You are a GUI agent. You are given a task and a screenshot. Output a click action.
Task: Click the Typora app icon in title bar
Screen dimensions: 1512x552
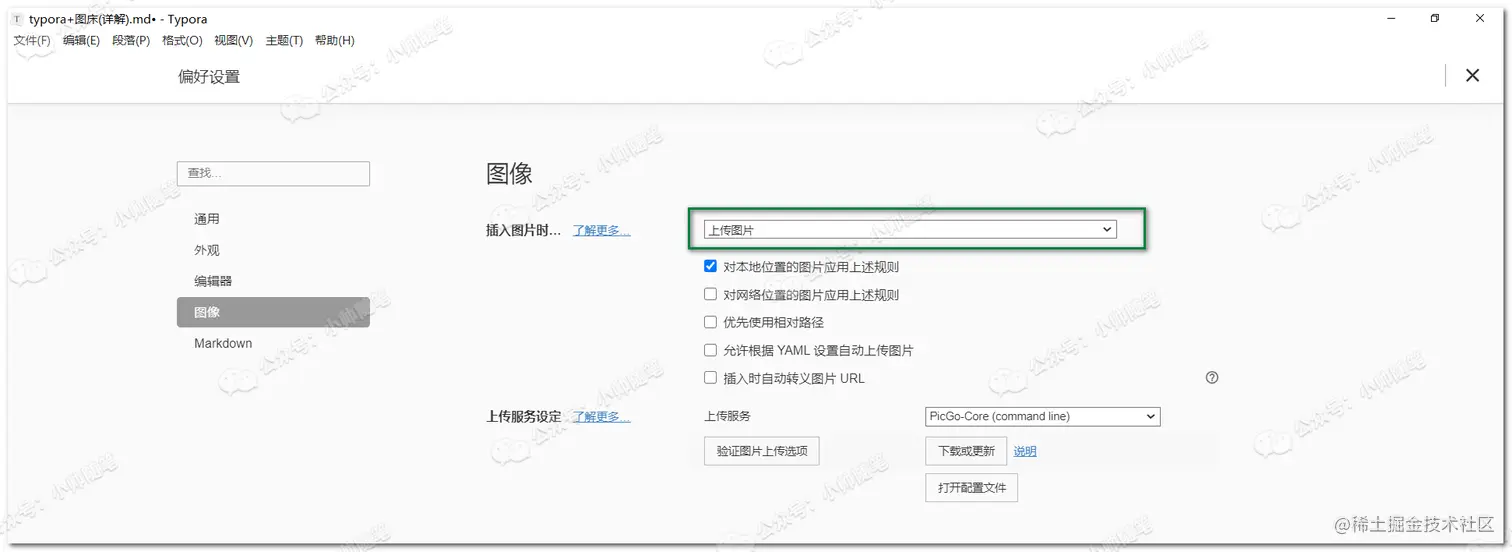(16, 19)
